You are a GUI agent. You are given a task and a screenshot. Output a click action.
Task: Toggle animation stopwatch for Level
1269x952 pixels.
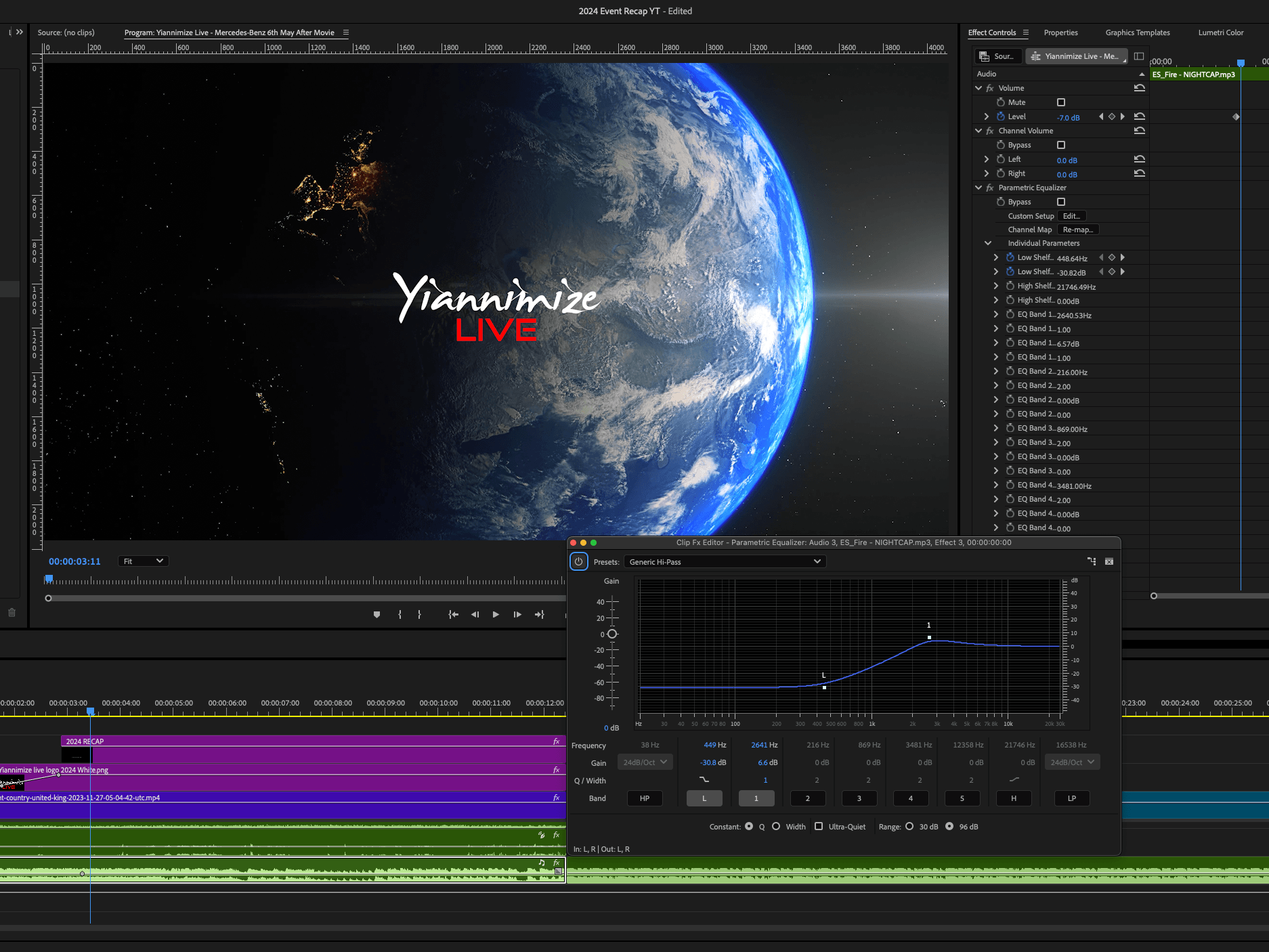(1001, 116)
